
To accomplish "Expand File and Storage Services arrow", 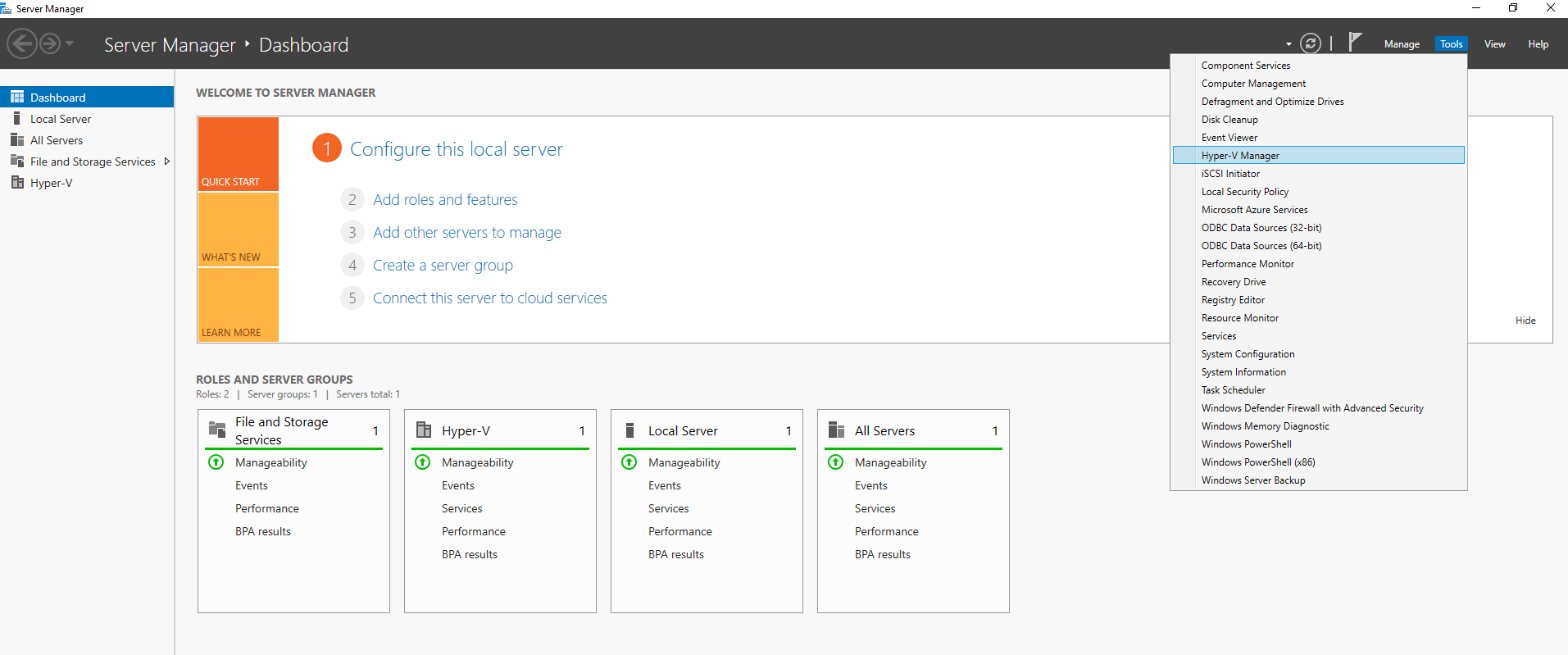I will point(167,161).
